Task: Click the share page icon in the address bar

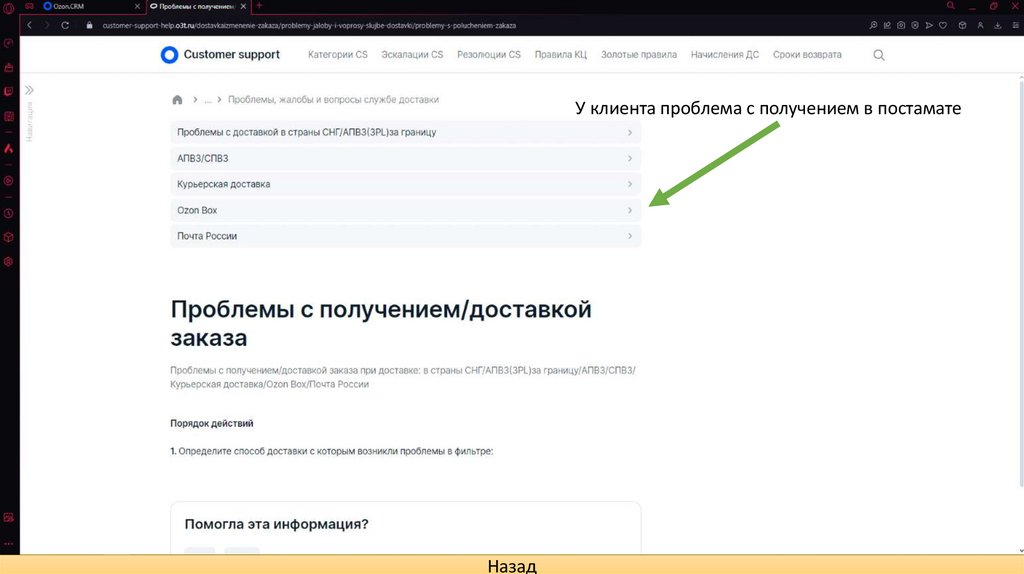Action: (887, 25)
